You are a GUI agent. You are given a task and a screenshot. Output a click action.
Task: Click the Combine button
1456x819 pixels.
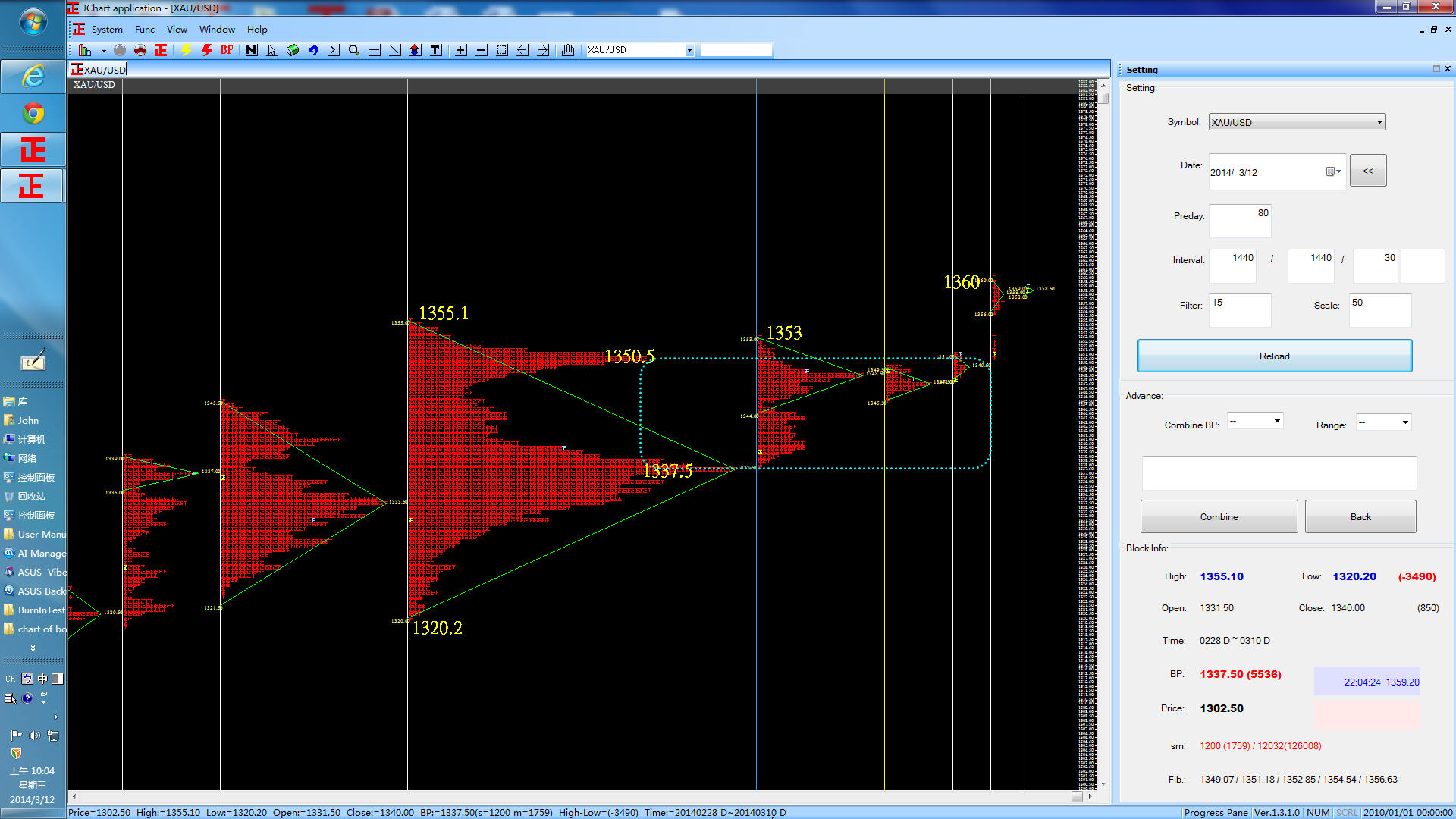(x=1219, y=516)
